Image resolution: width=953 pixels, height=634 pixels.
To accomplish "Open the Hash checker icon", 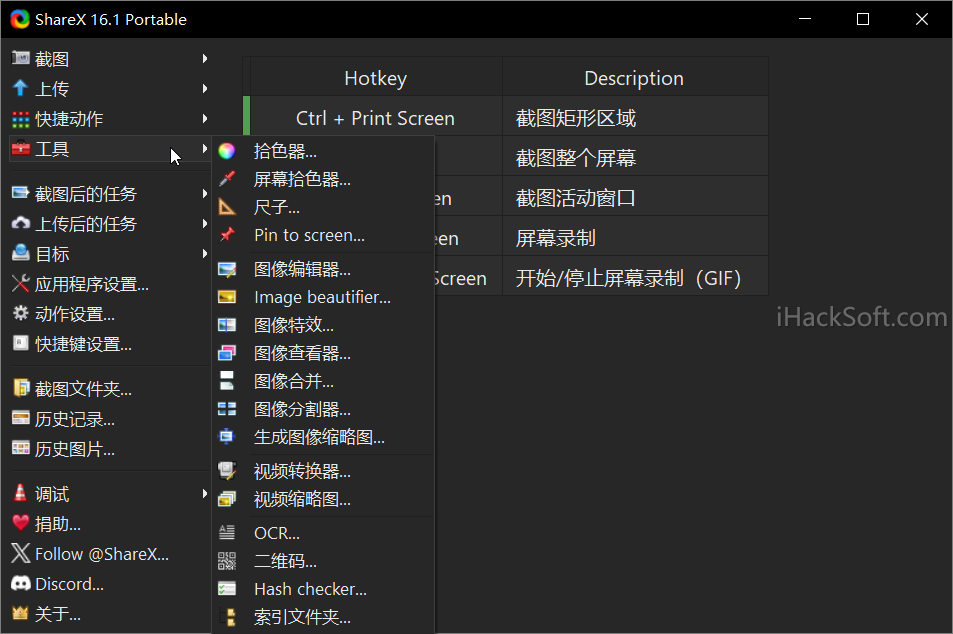I will click(x=227, y=588).
